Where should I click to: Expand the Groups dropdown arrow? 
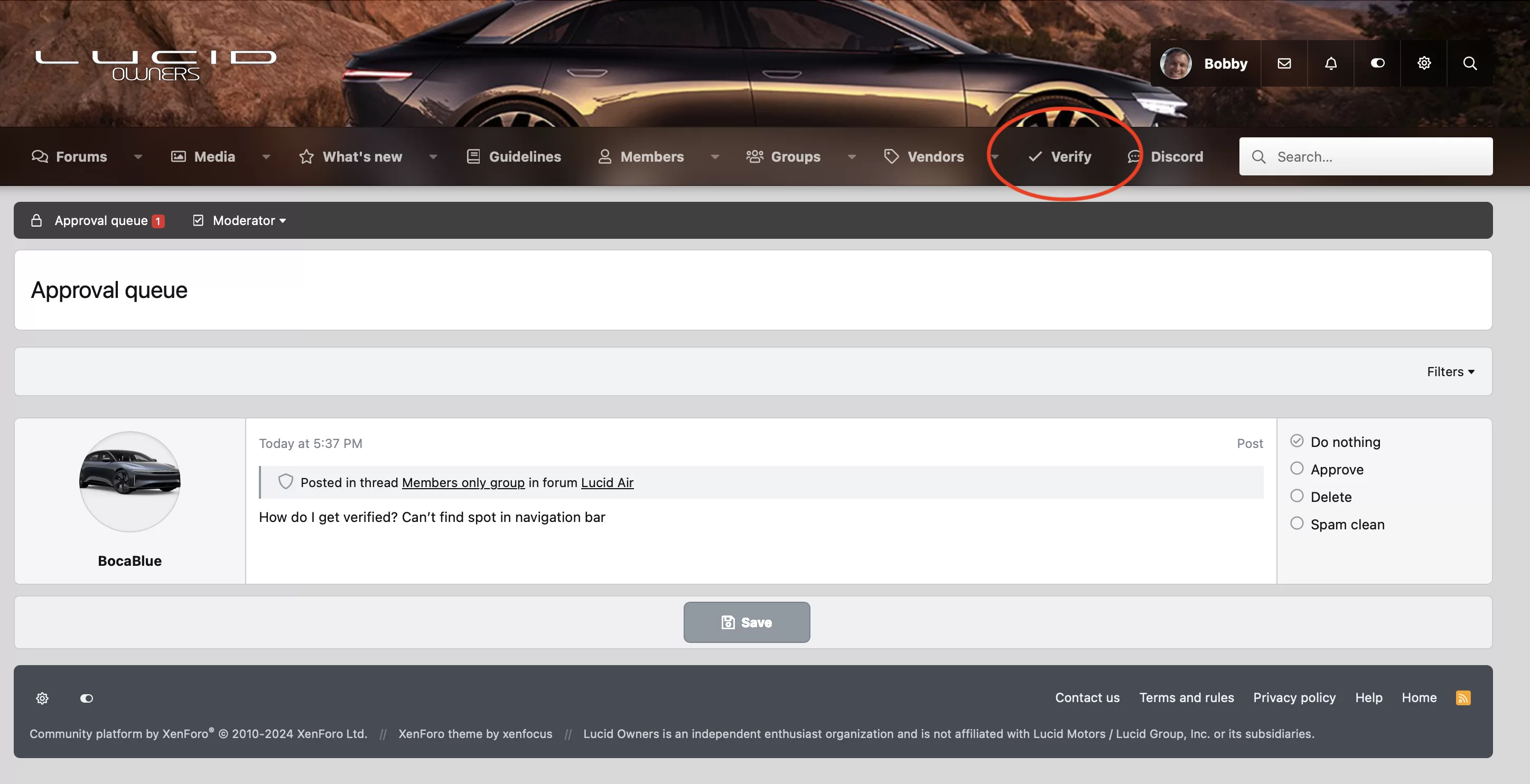coord(852,157)
